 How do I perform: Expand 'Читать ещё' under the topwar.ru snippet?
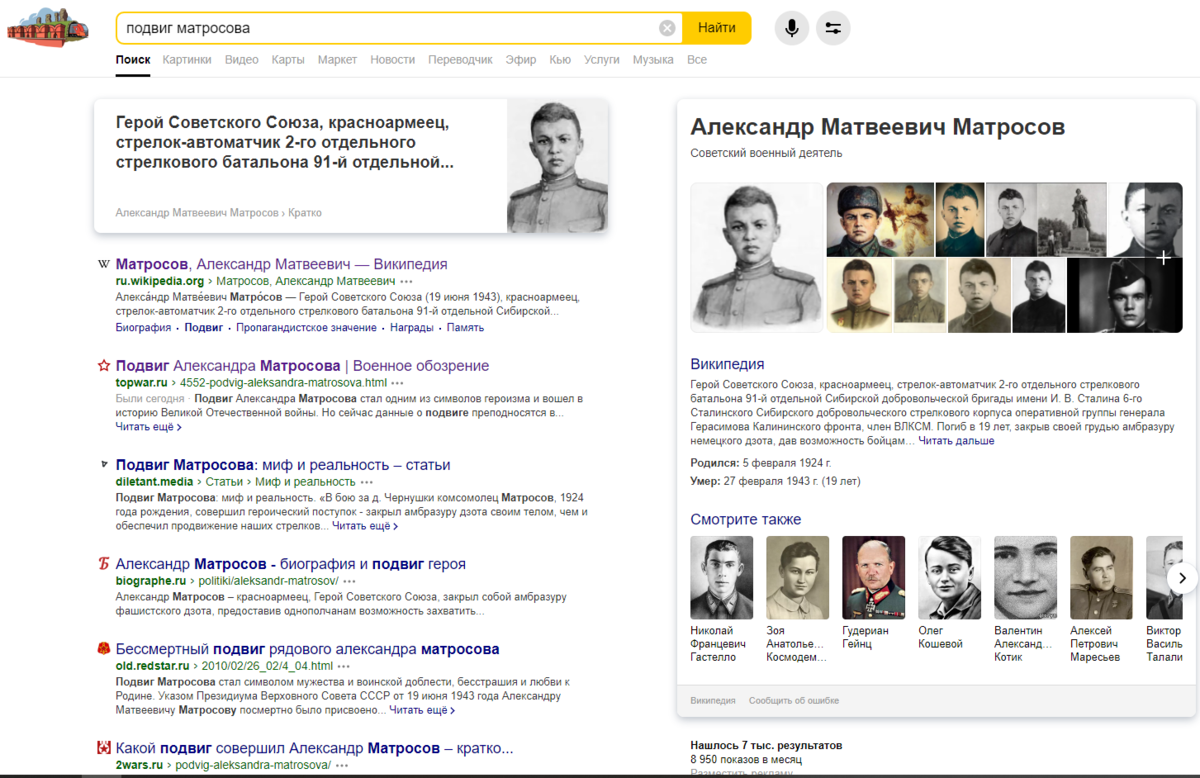pos(148,427)
